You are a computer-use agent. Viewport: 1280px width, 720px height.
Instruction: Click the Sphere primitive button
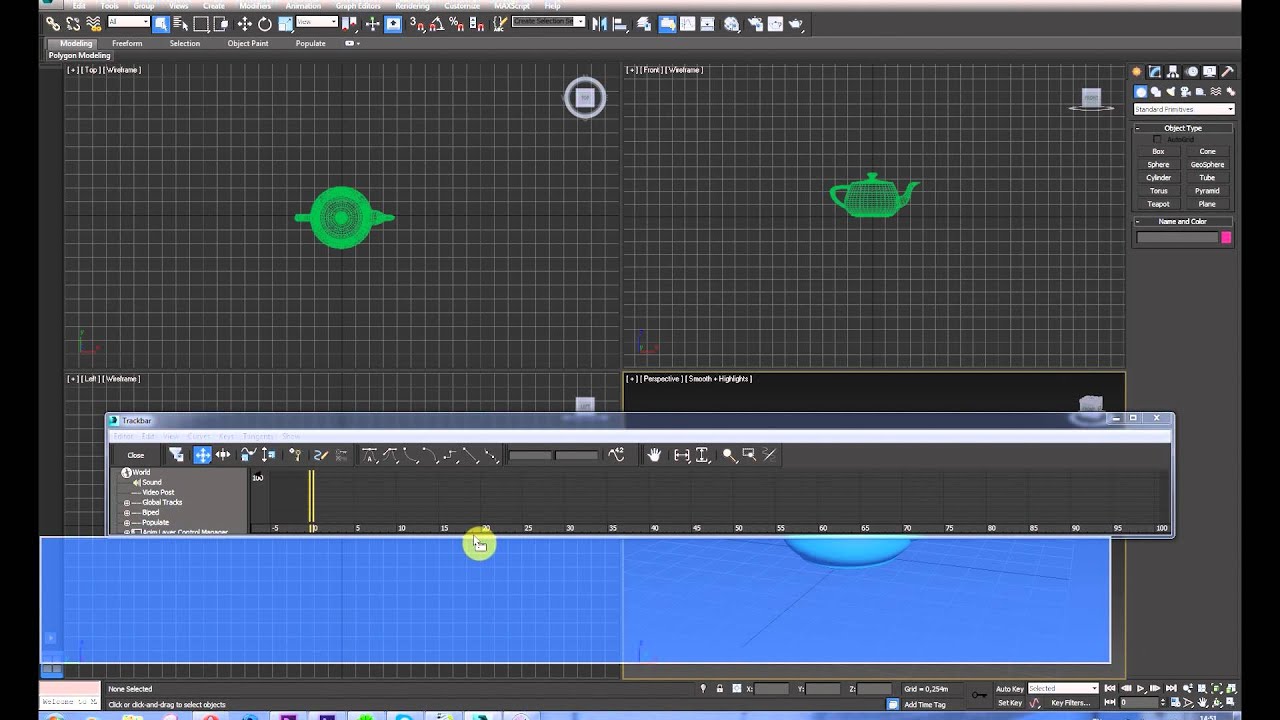[1158, 164]
